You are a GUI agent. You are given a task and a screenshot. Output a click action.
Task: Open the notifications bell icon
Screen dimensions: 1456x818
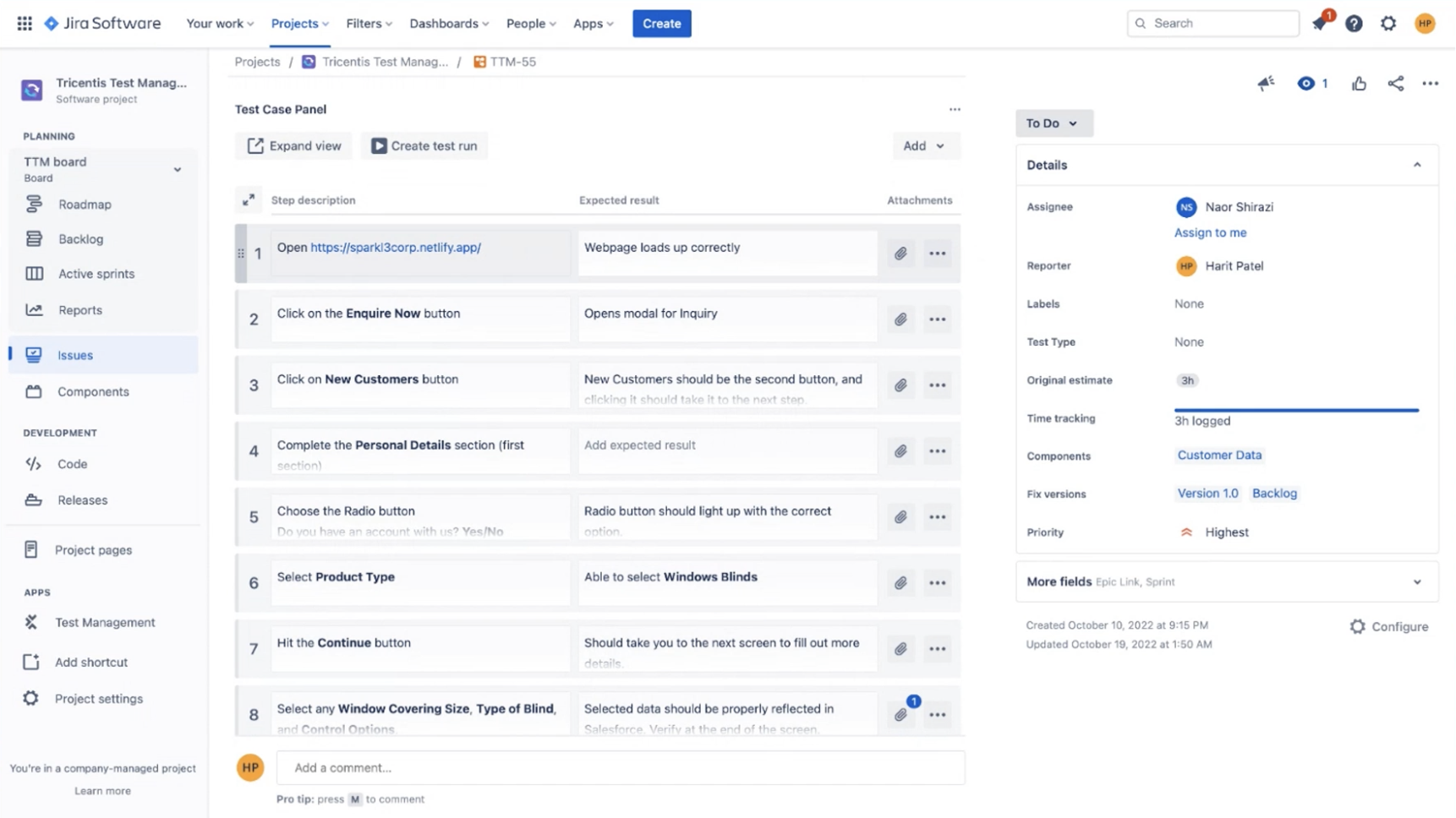(x=1320, y=24)
